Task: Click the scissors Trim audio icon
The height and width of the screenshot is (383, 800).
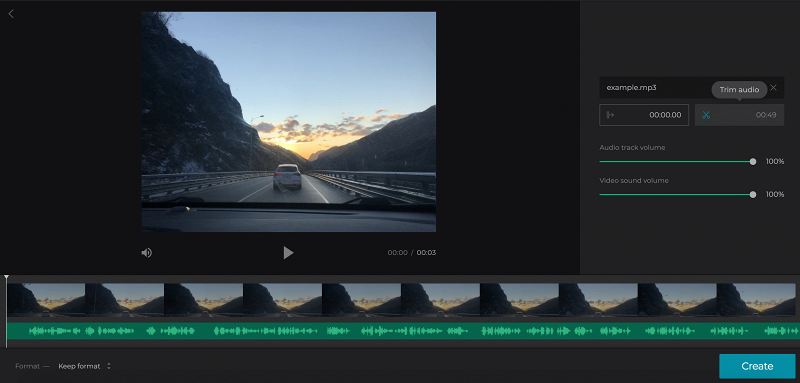Action: (706, 115)
